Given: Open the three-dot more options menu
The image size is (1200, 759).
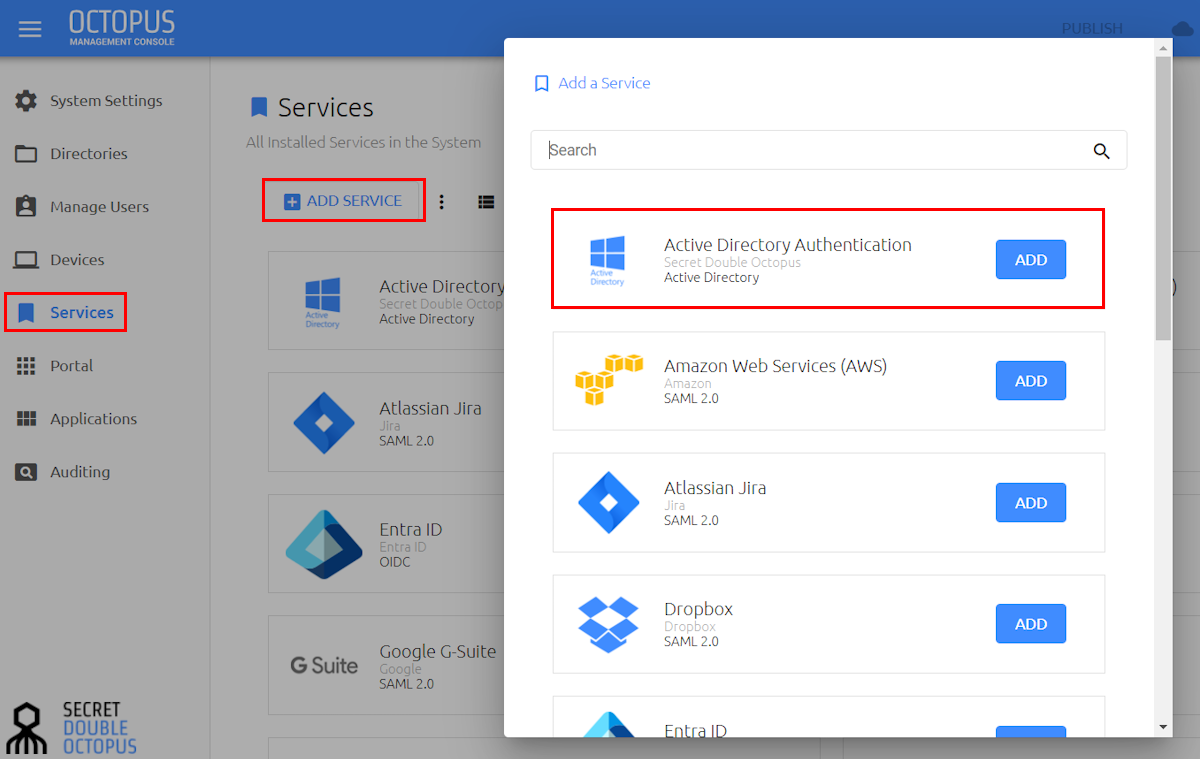Looking at the screenshot, I should coord(441,202).
